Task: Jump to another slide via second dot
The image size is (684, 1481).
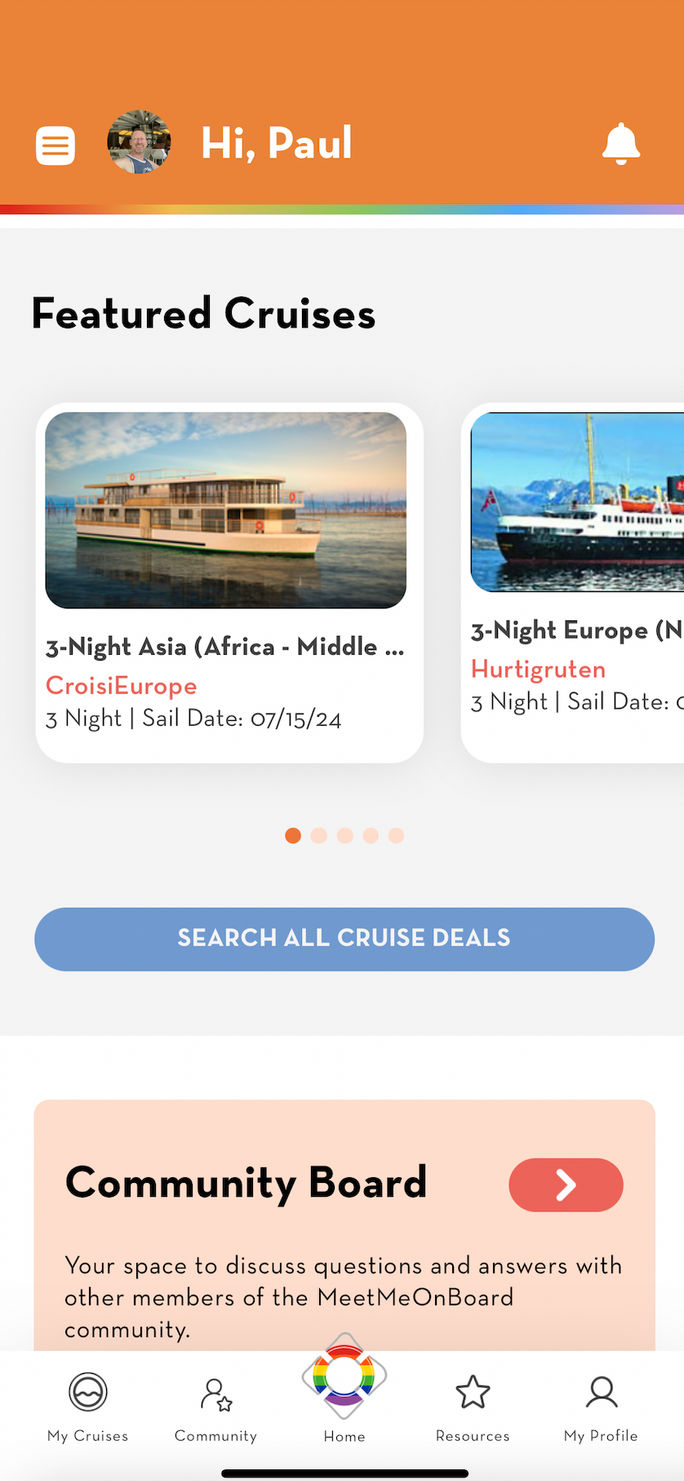Action: tap(319, 835)
